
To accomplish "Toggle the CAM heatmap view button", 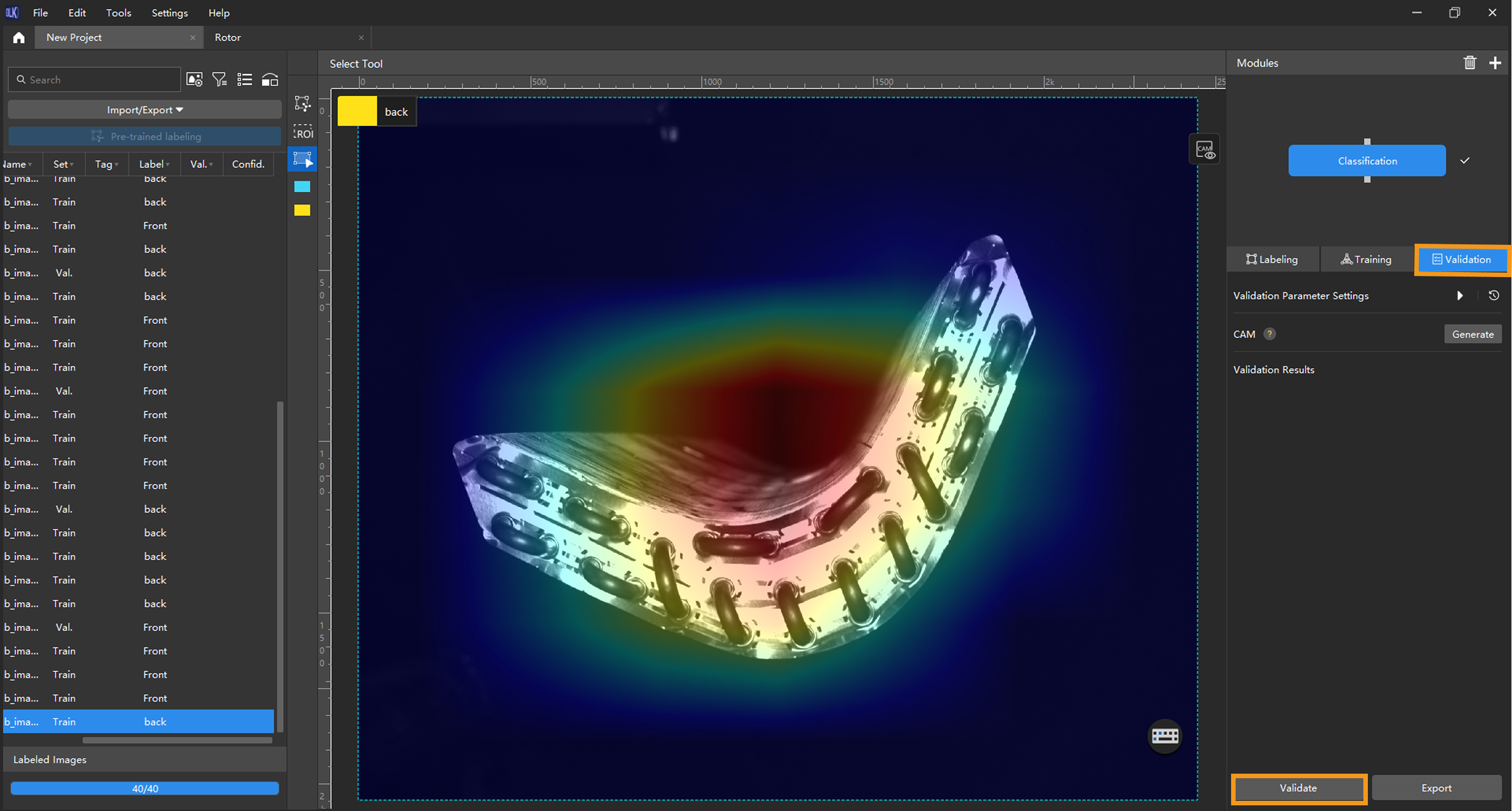I will 1205,149.
